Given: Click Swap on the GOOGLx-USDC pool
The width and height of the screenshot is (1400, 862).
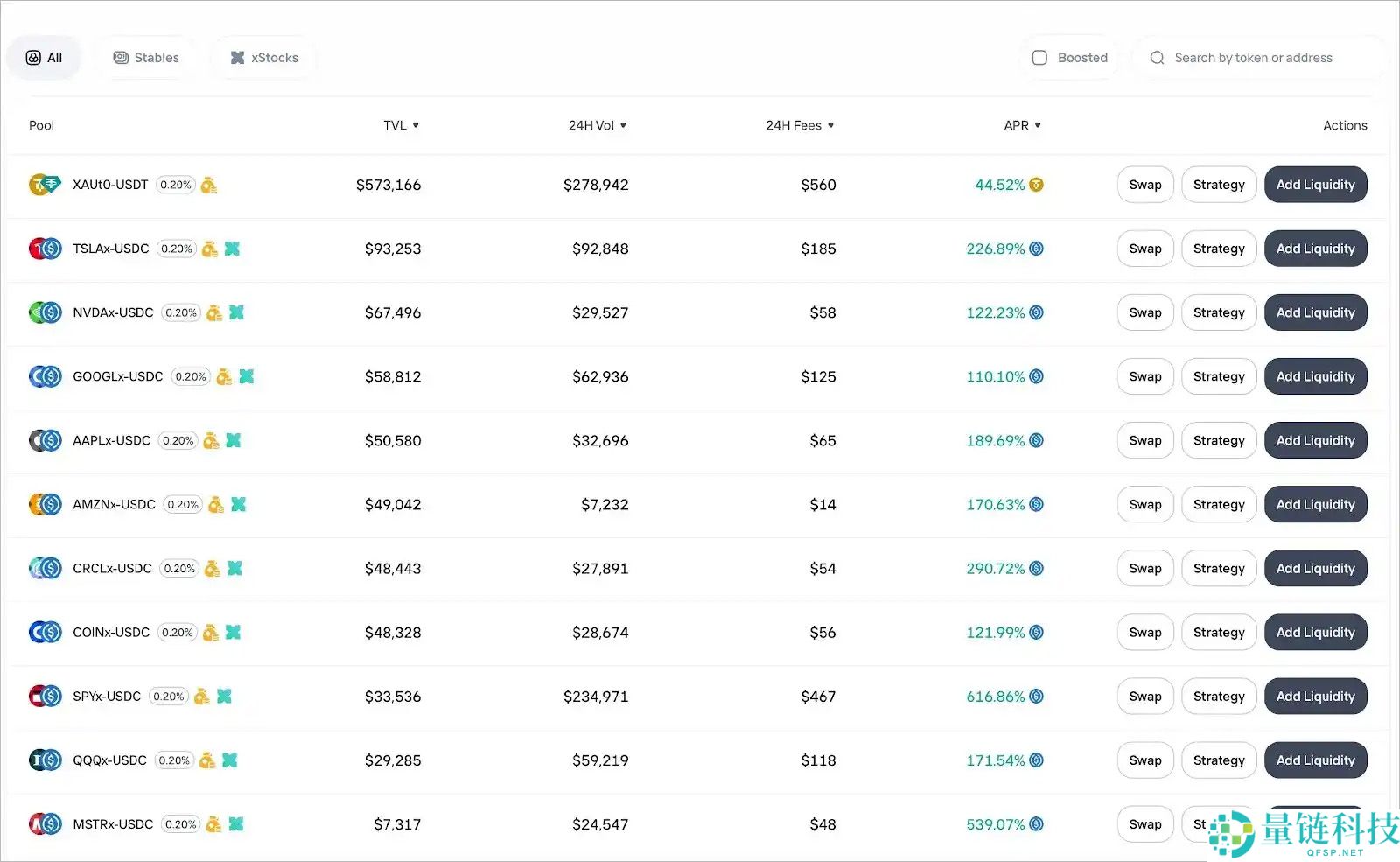Looking at the screenshot, I should coord(1144,376).
